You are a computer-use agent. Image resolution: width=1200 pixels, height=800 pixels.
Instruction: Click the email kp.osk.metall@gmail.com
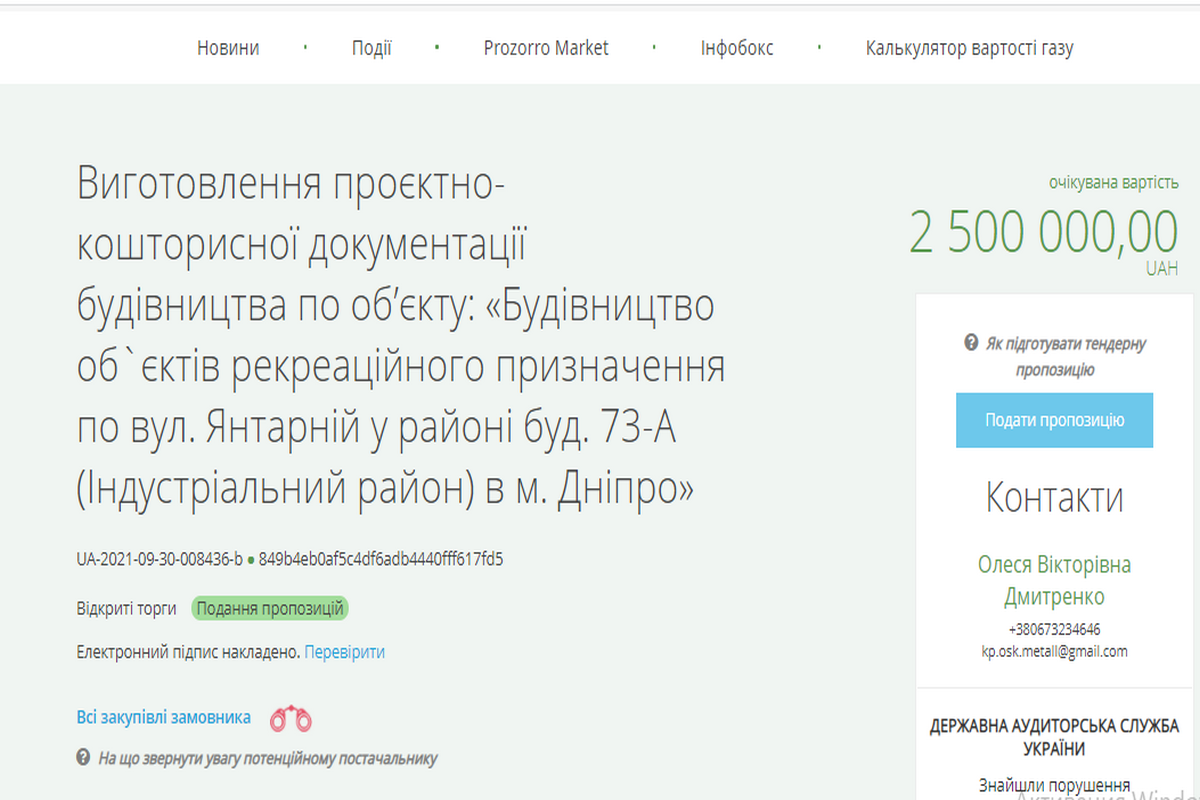(x=1055, y=651)
